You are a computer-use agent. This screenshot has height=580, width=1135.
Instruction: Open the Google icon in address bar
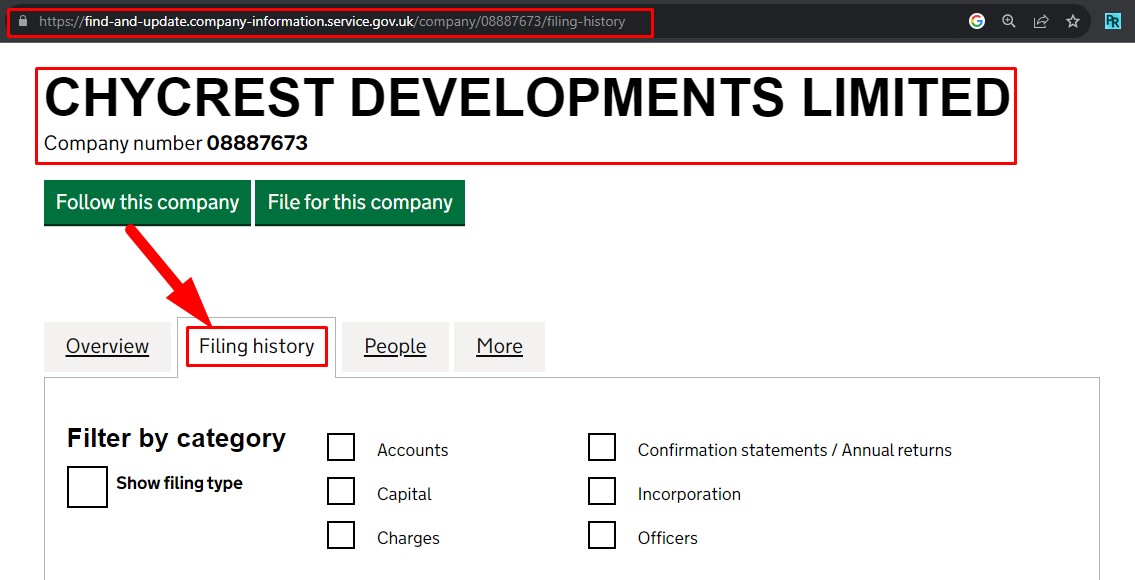tap(976, 21)
